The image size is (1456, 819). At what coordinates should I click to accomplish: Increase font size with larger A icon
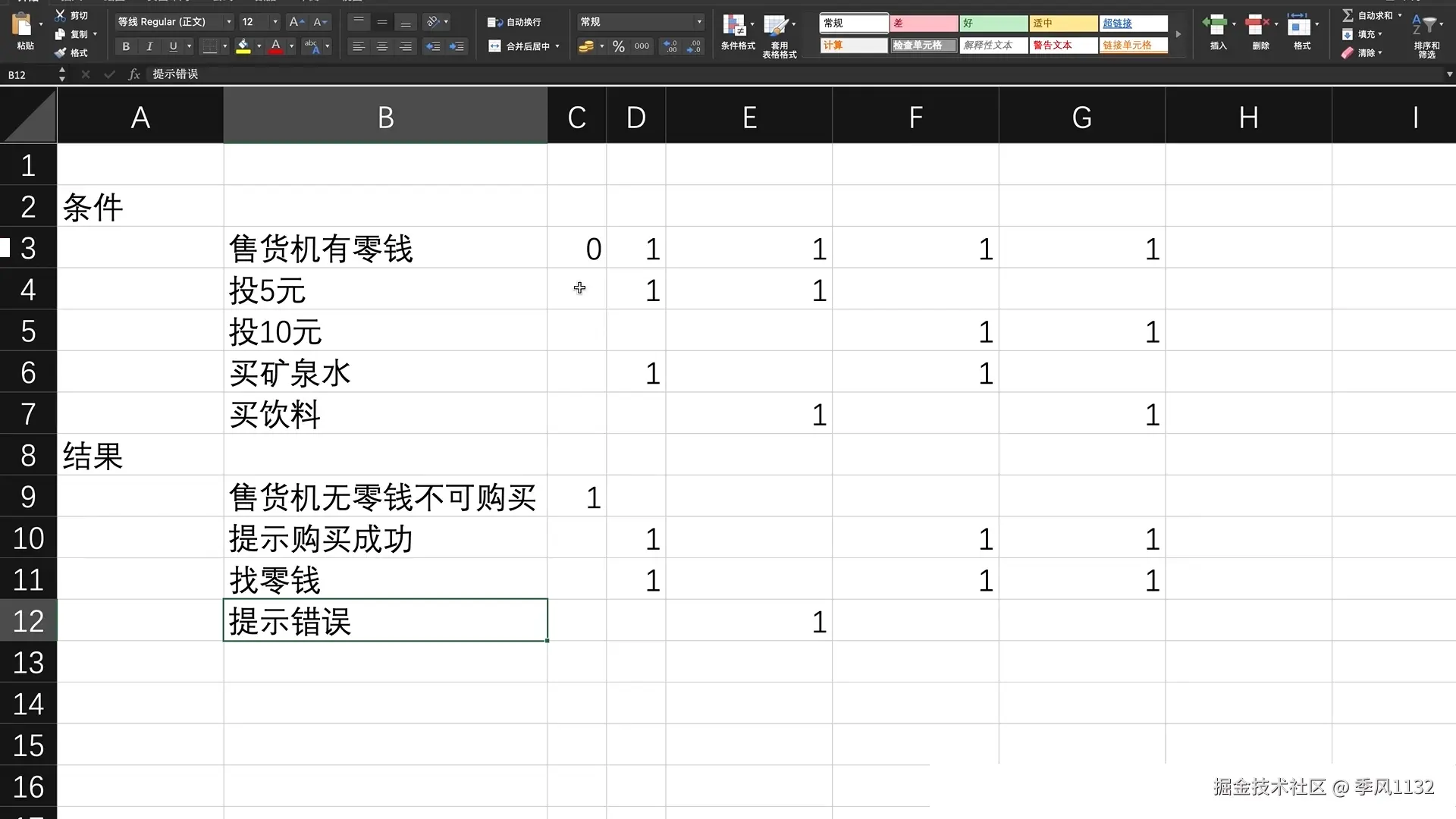(297, 22)
